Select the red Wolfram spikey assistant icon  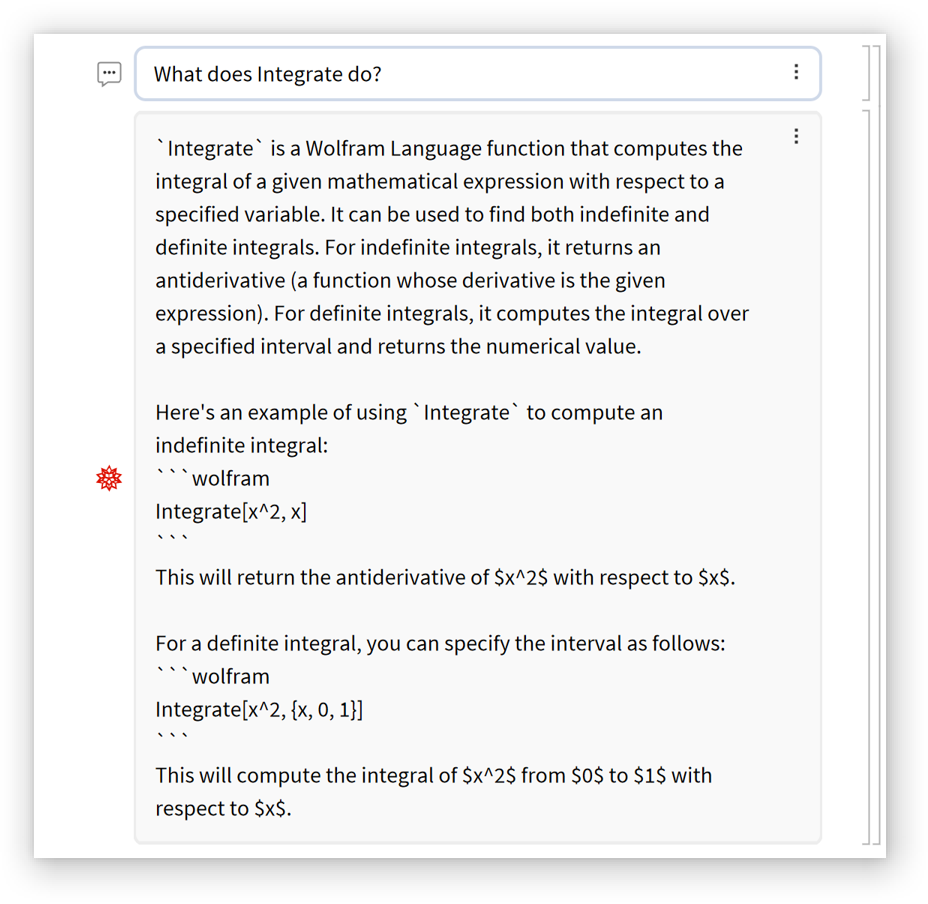(108, 478)
